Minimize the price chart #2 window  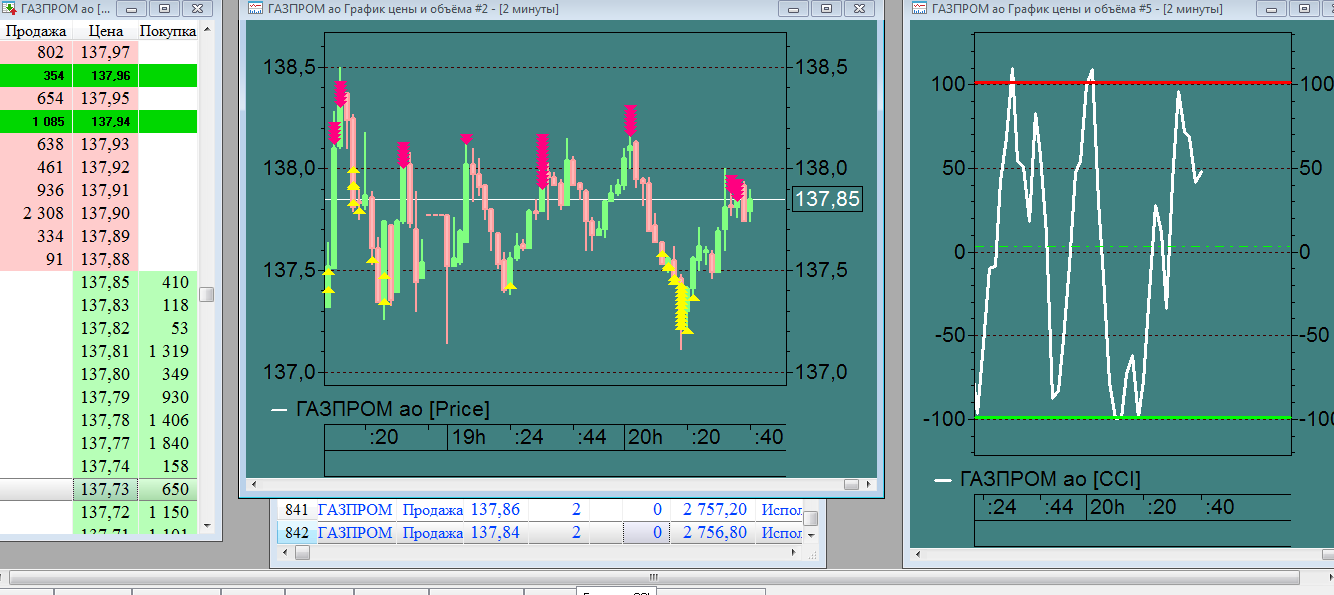(x=794, y=9)
